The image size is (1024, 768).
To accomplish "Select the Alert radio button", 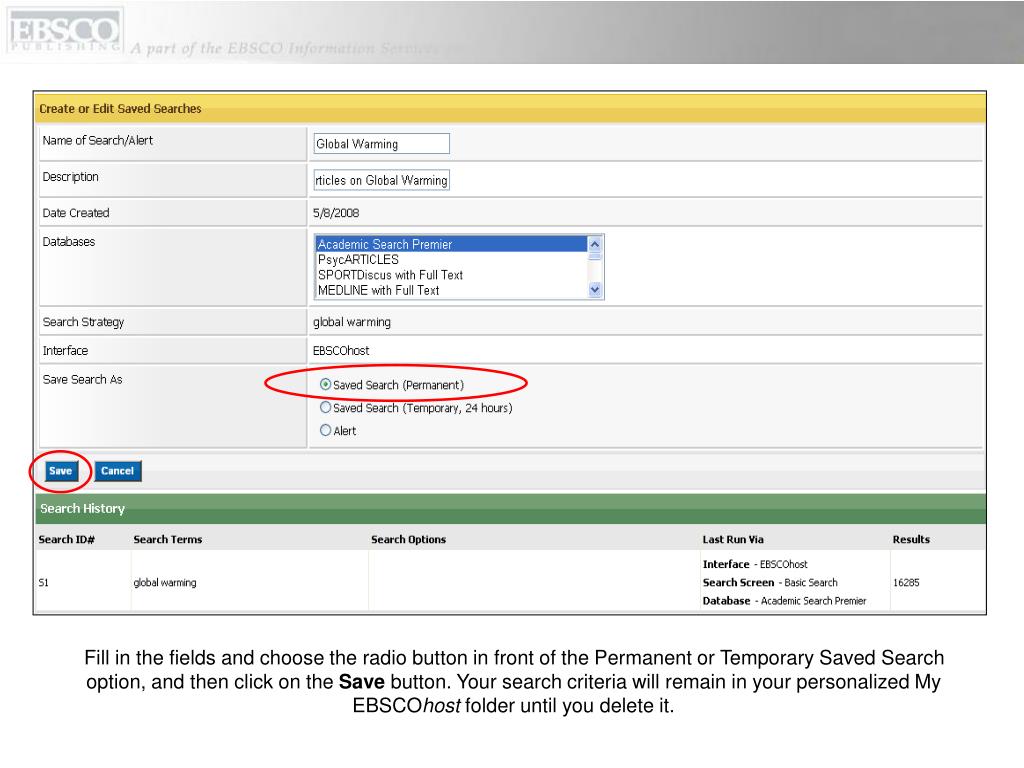I will (325, 430).
